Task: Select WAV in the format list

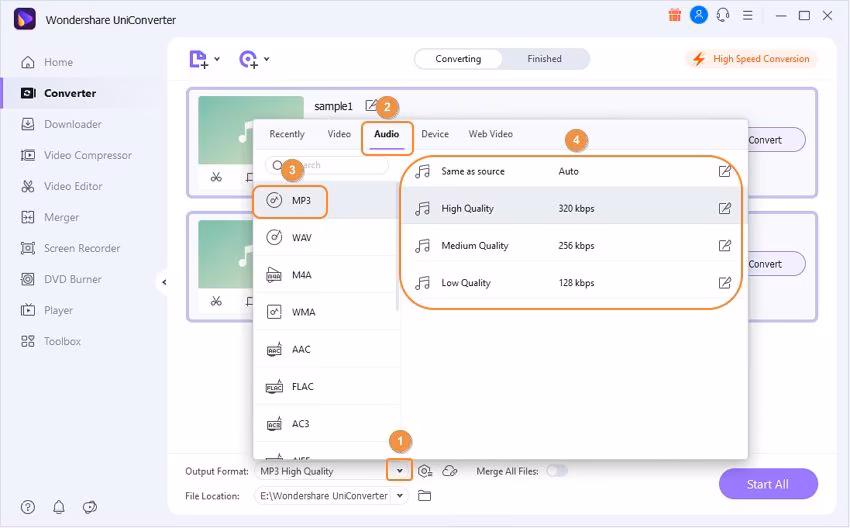Action: [326, 237]
